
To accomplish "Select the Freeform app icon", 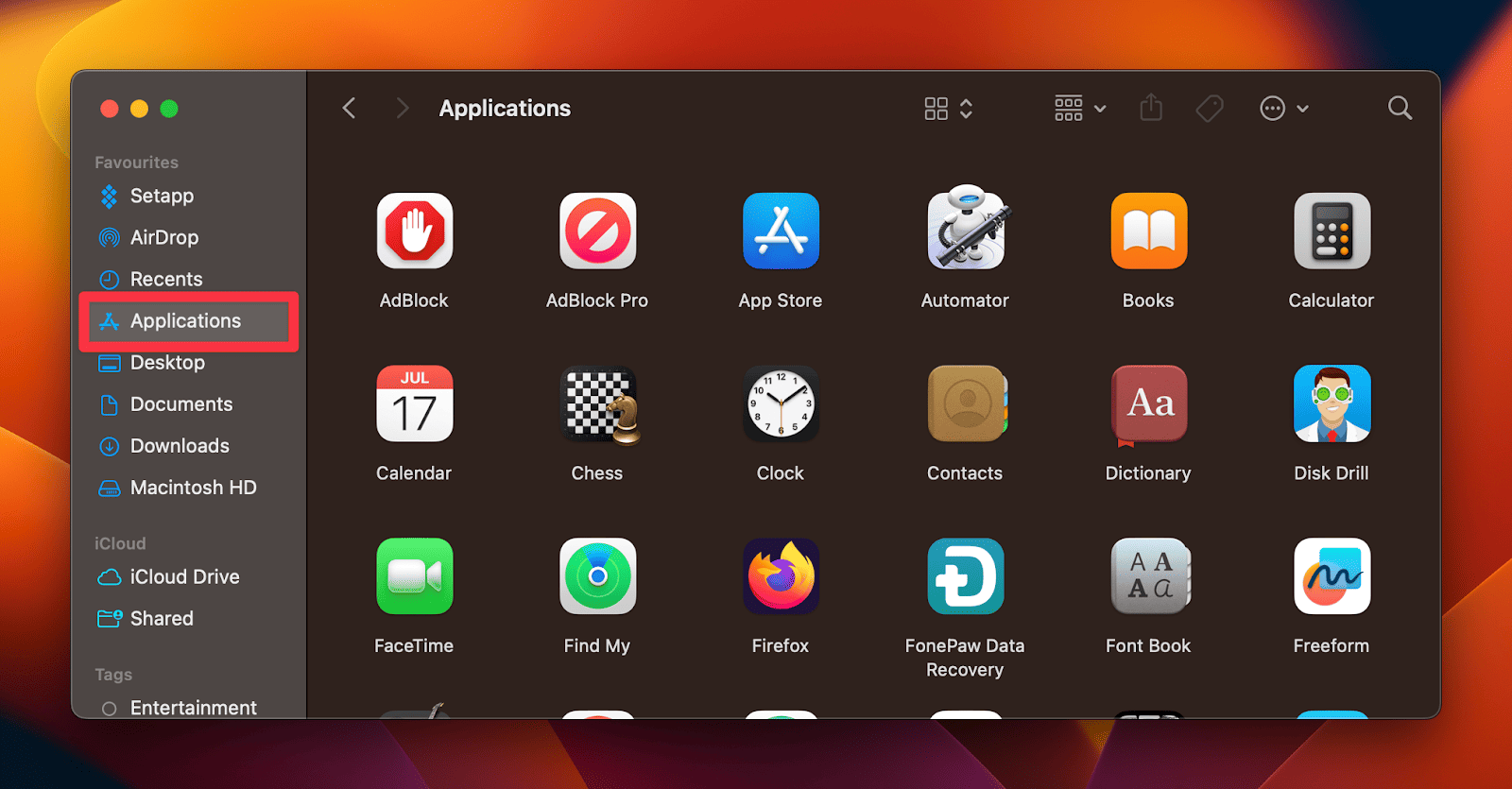I will tap(1332, 576).
